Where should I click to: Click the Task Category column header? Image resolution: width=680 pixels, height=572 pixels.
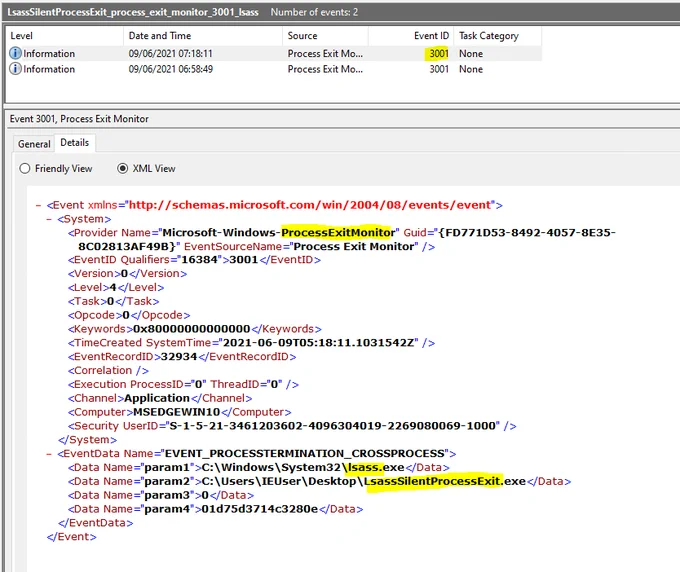(x=497, y=36)
